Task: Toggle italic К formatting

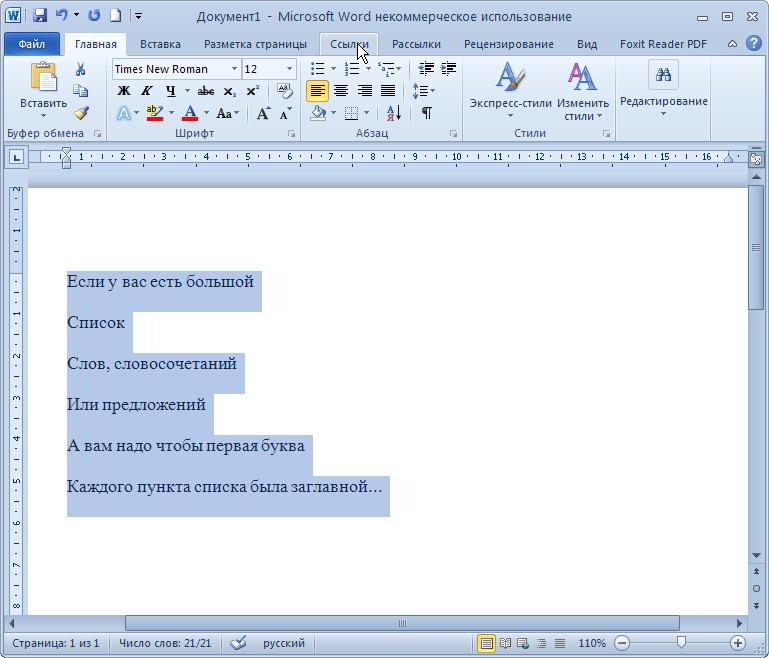Action: [147, 91]
